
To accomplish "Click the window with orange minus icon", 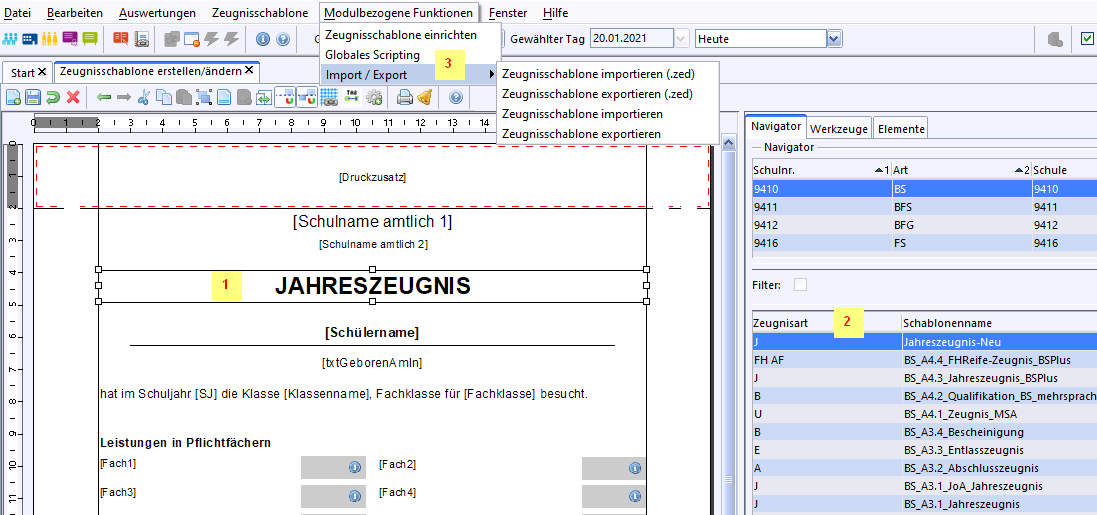I will tap(192, 40).
